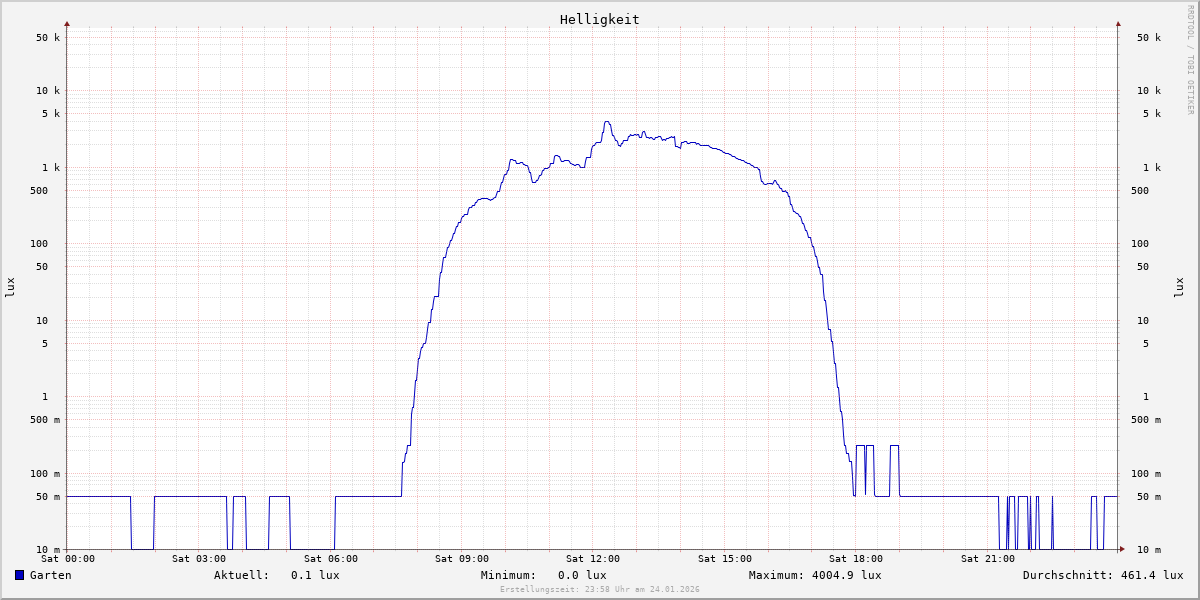The width and height of the screenshot is (1200, 600).
Task: Click the Erstellungszeit timestamp footer text
Action: [600, 590]
